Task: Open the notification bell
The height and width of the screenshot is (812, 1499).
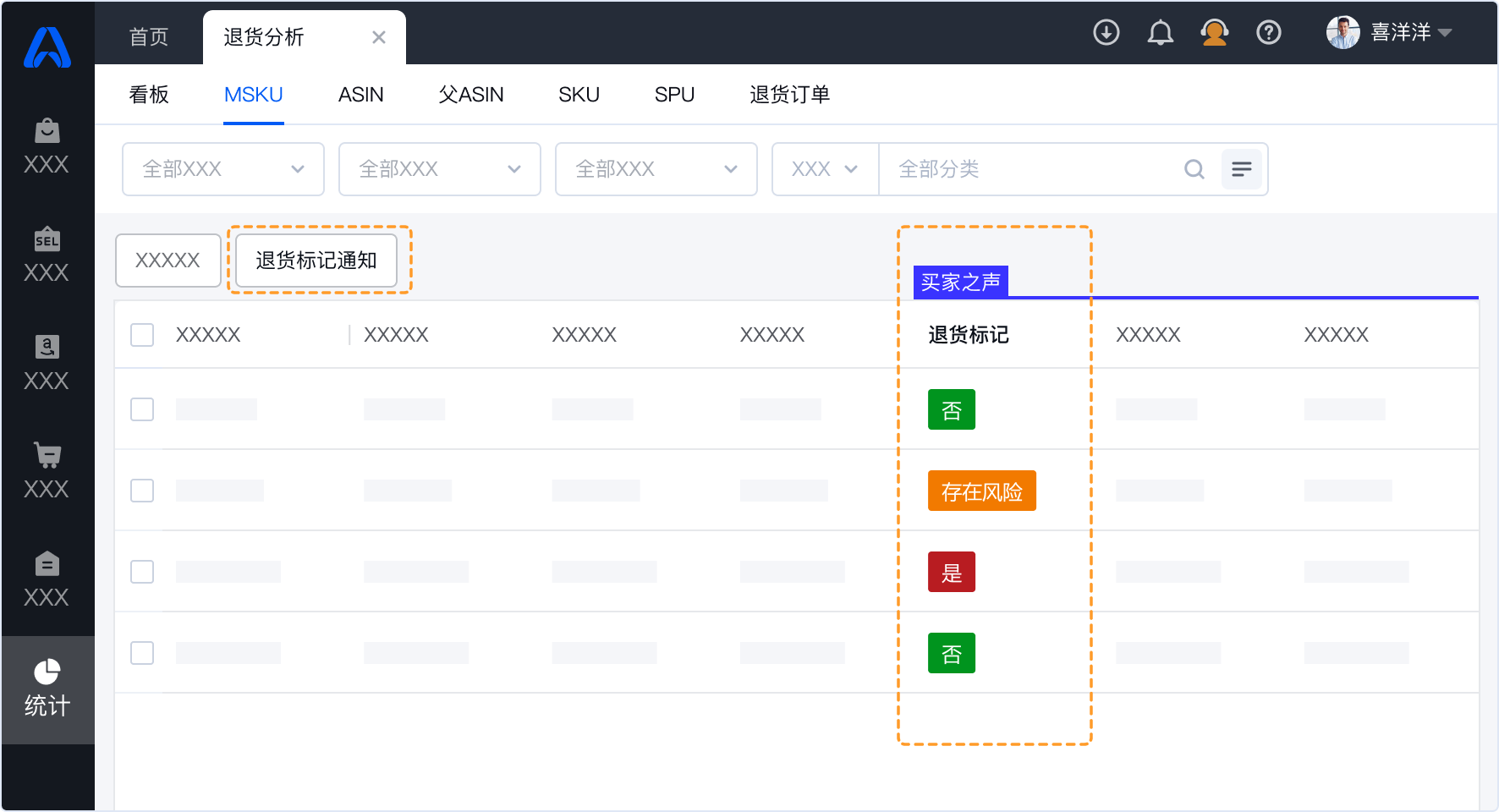Action: point(1160,33)
